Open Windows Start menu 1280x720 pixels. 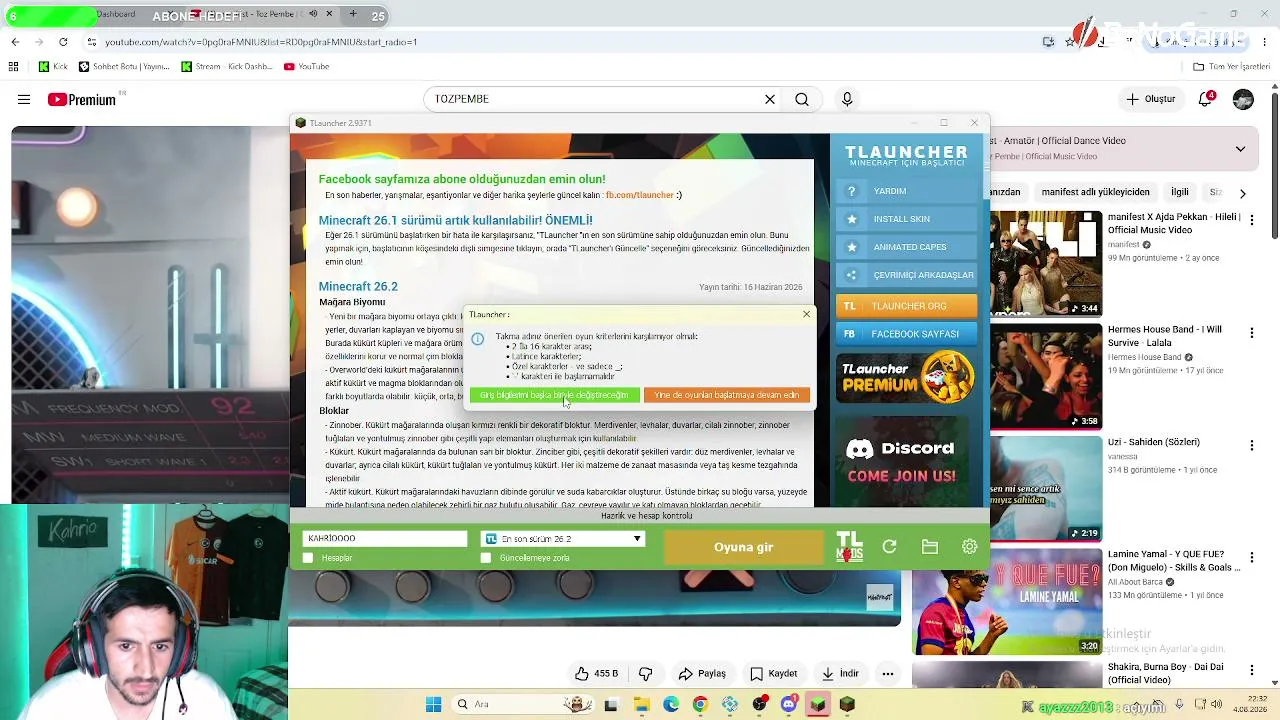tap(433, 705)
